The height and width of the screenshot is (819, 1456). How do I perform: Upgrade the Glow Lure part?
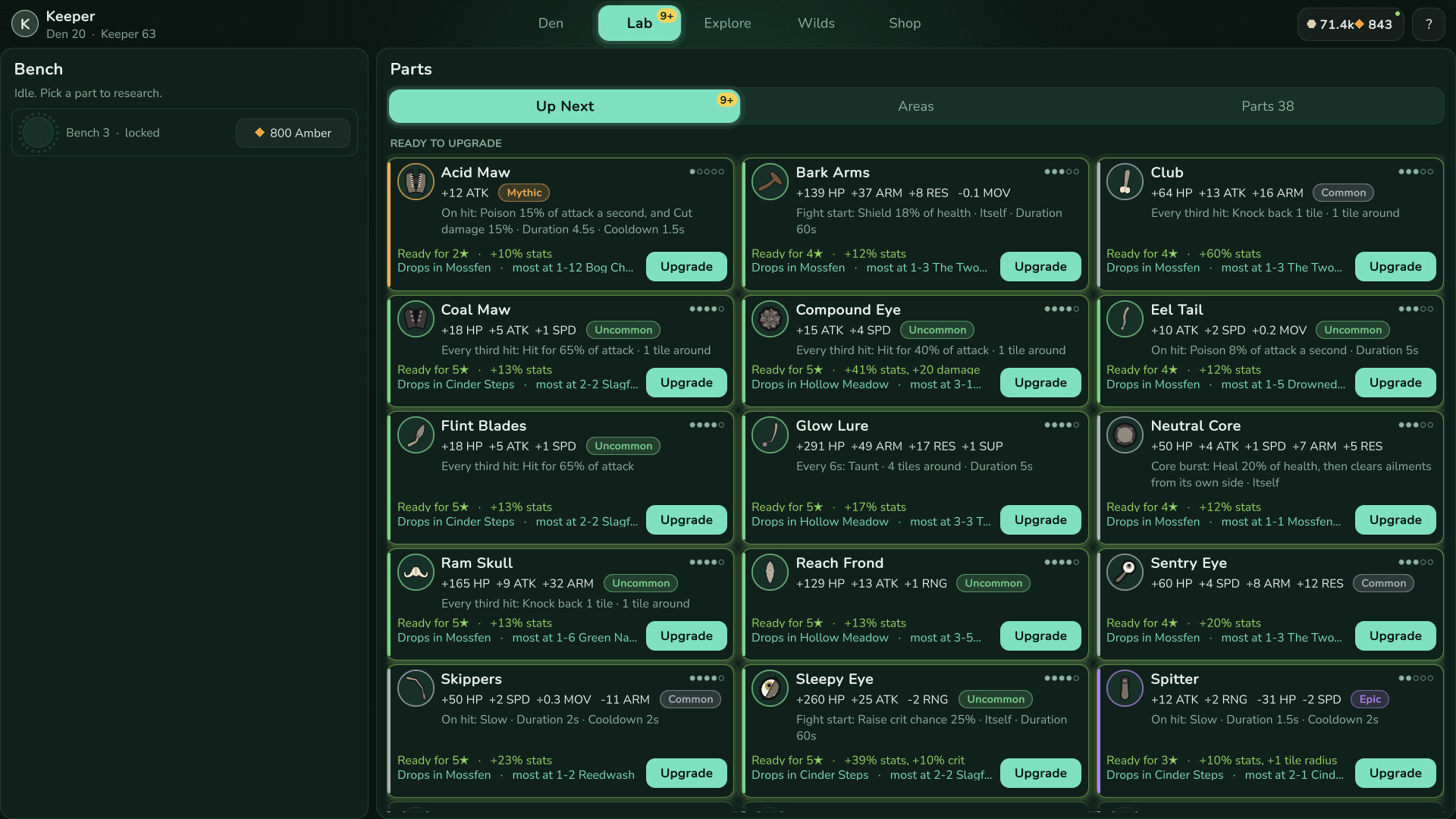pyautogui.click(x=1040, y=520)
